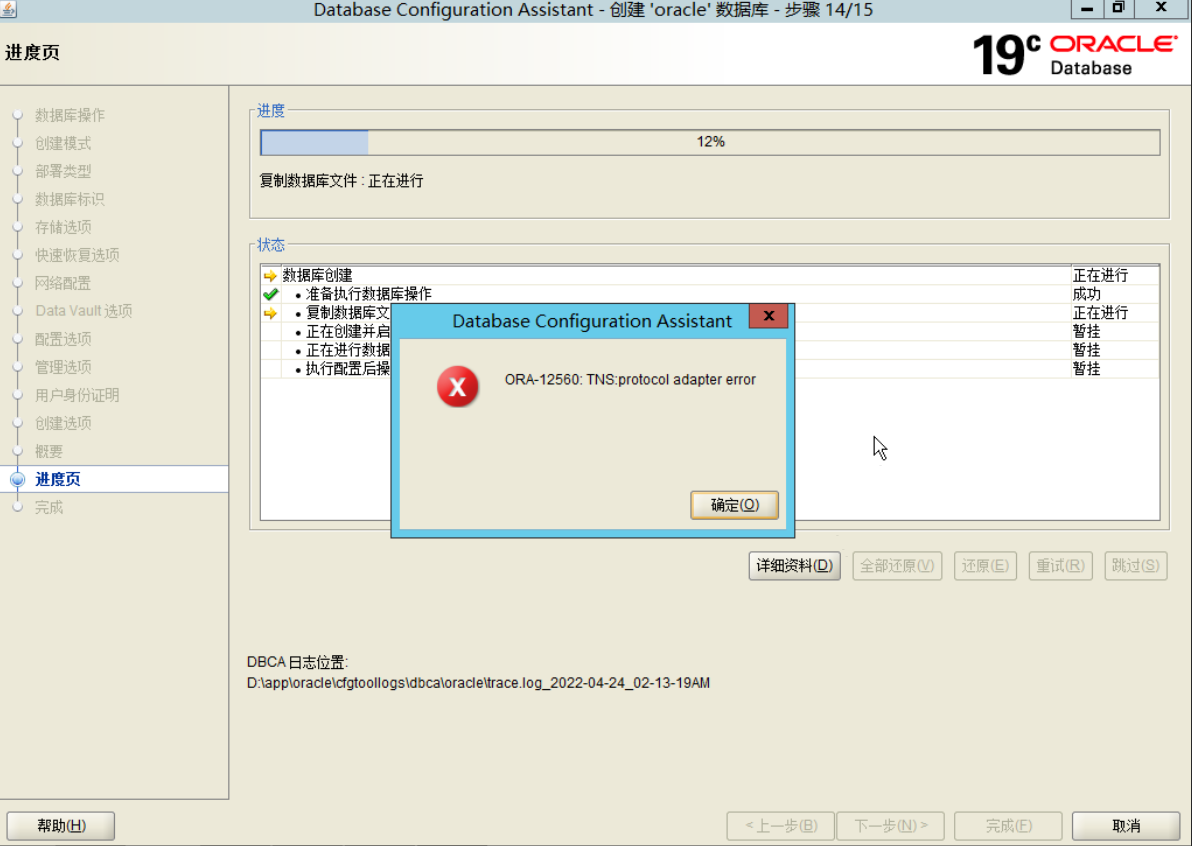The height and width of the screenshot is (846, 1192).
Task: Select the 管理选项 step in the sidebar
Action: pos(62,367)
